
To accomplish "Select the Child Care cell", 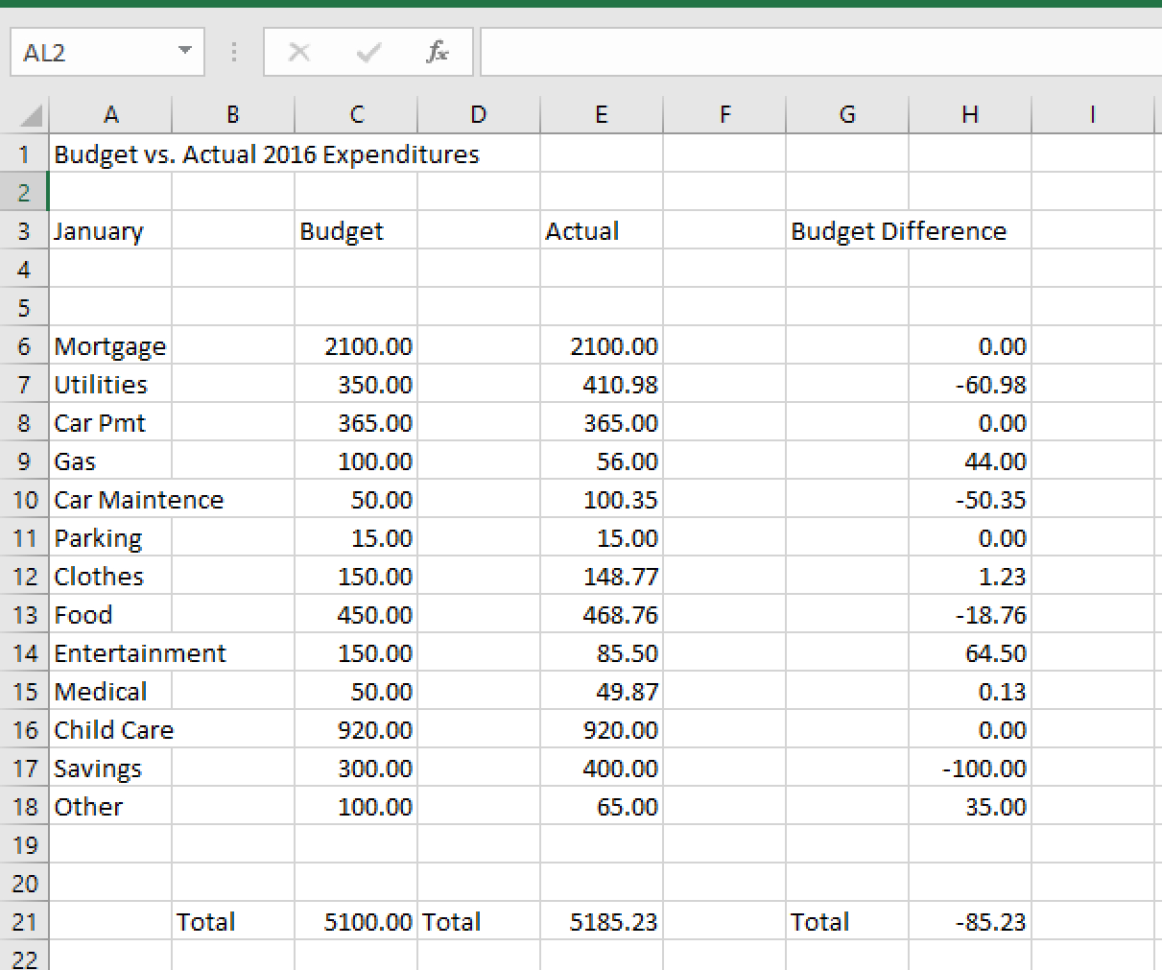I will point(110,730).
